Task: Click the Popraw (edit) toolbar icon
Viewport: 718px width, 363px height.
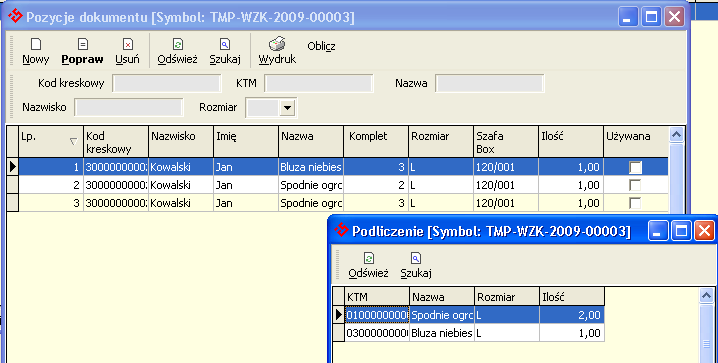Action: click(x=82, y=44)
